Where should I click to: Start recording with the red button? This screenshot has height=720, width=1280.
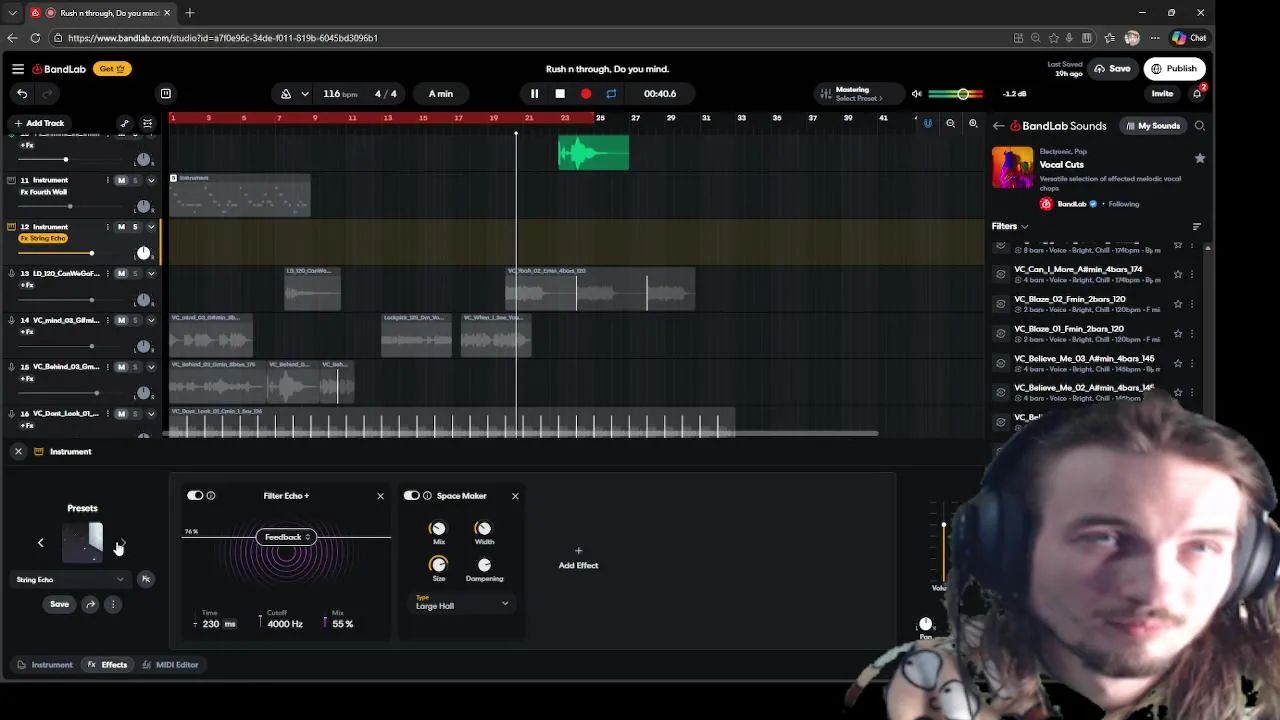coord(586,94)
